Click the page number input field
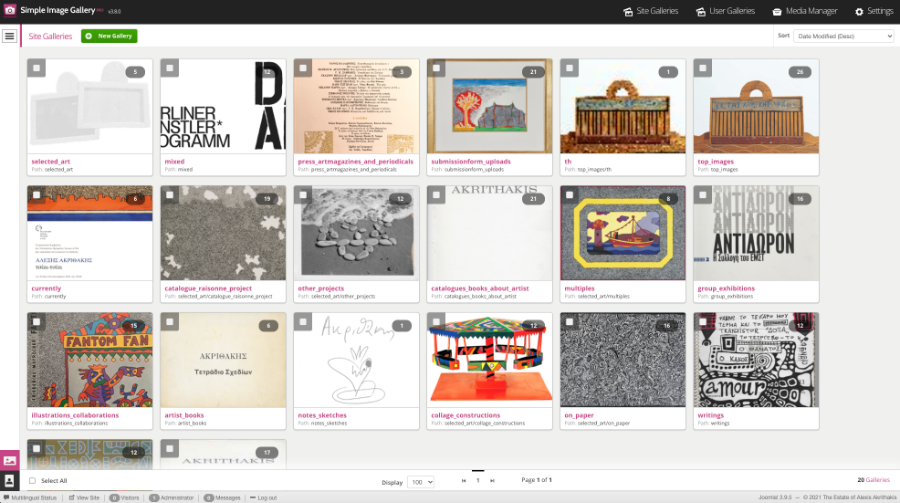Screen dimensions: 900x503 point(478,481)
